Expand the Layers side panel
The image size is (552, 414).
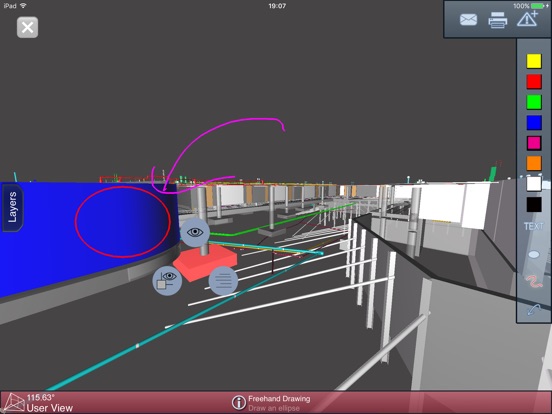click(x=13, y=207)
